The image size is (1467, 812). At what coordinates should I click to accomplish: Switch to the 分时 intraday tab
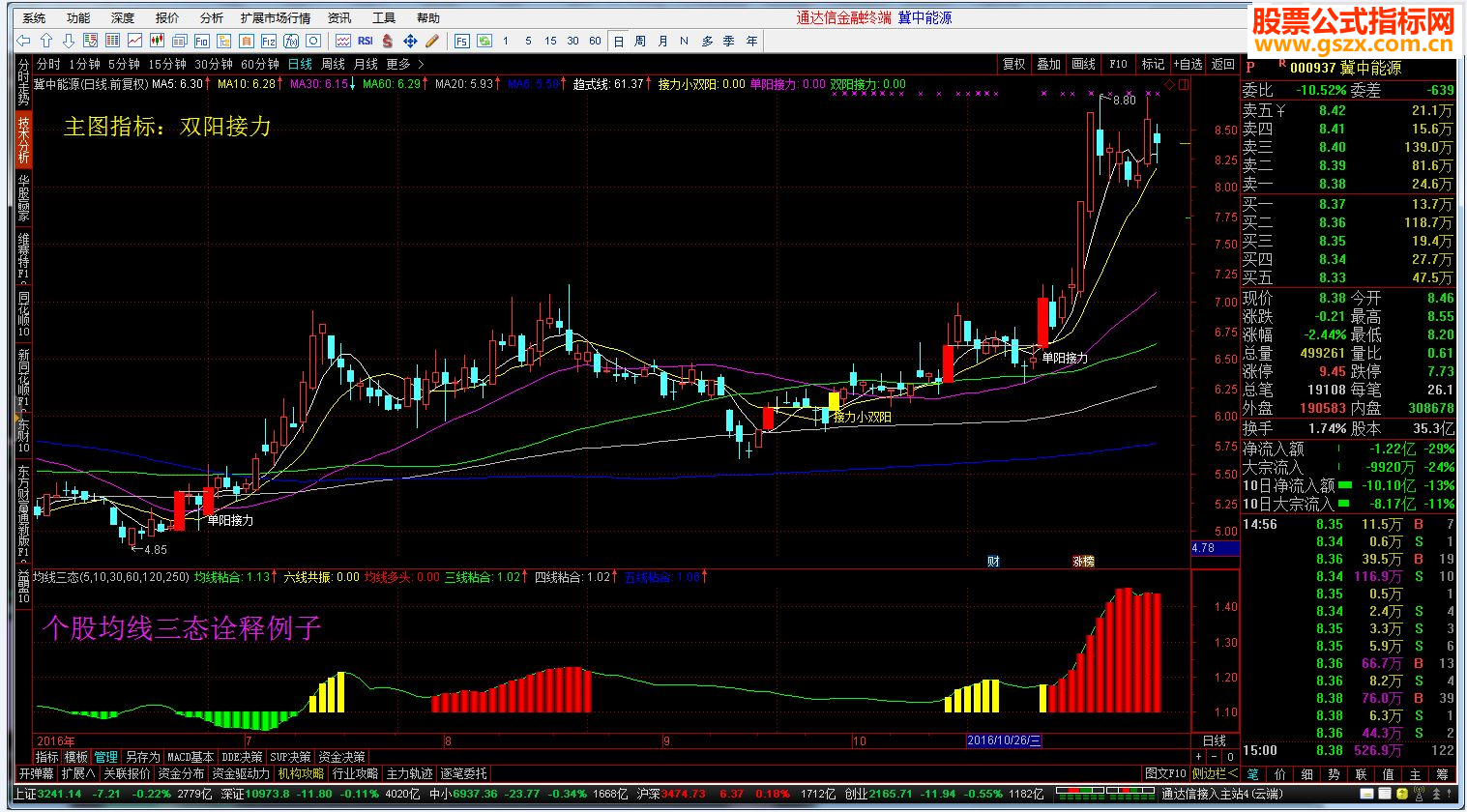tap(48, 64)
